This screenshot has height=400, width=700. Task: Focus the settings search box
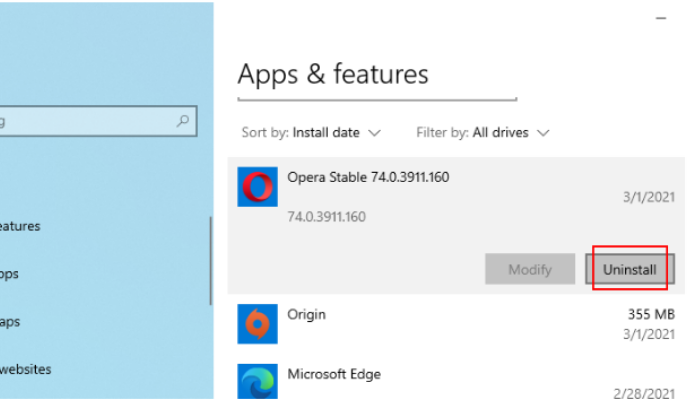[x=98, y=121]
